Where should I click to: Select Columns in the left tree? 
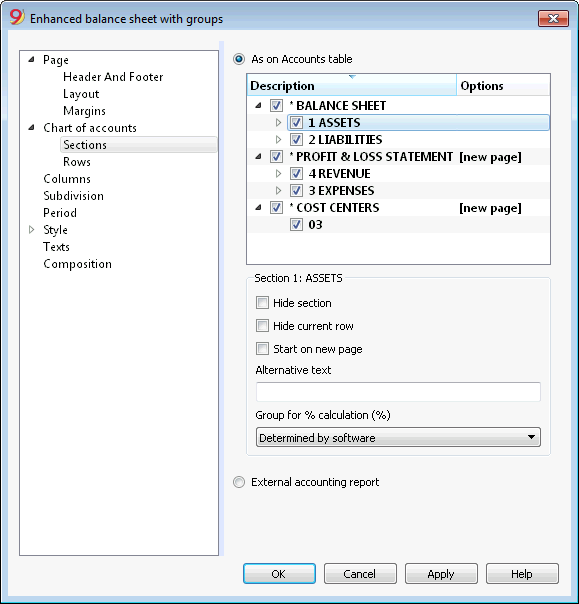click(x=67, y=179)
